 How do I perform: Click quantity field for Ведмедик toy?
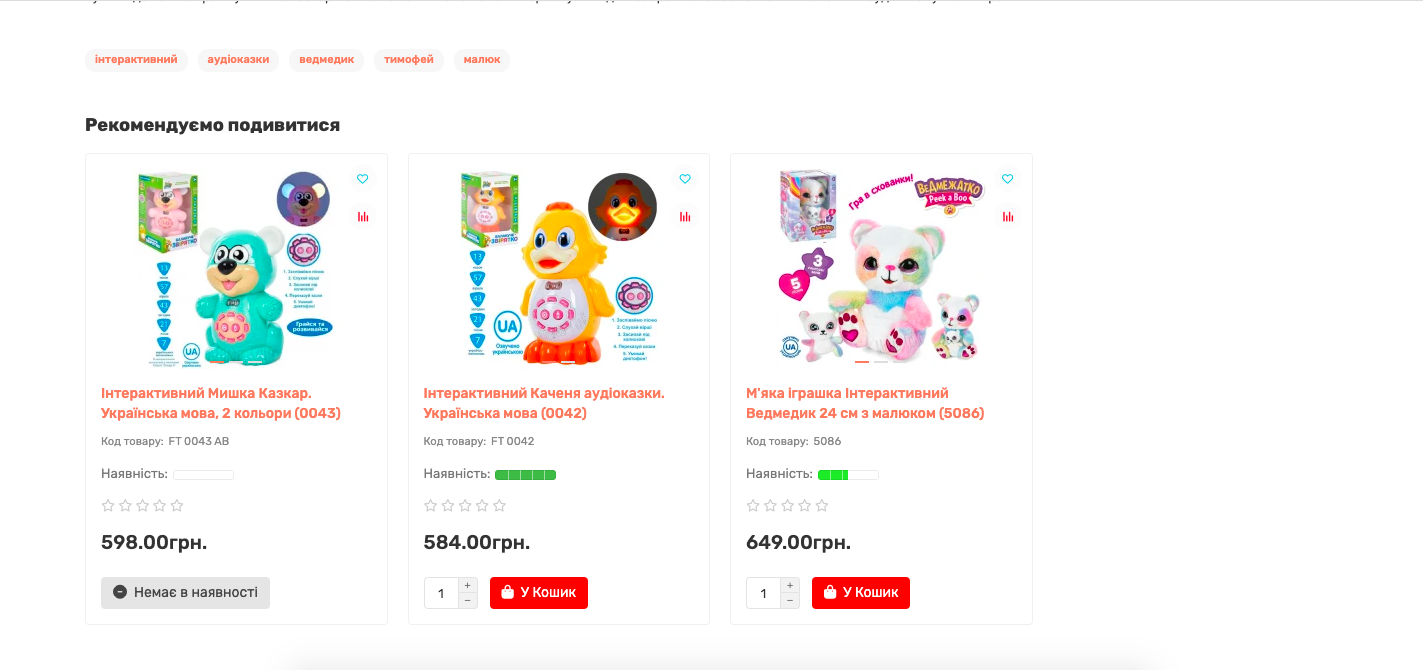(763, 593)
